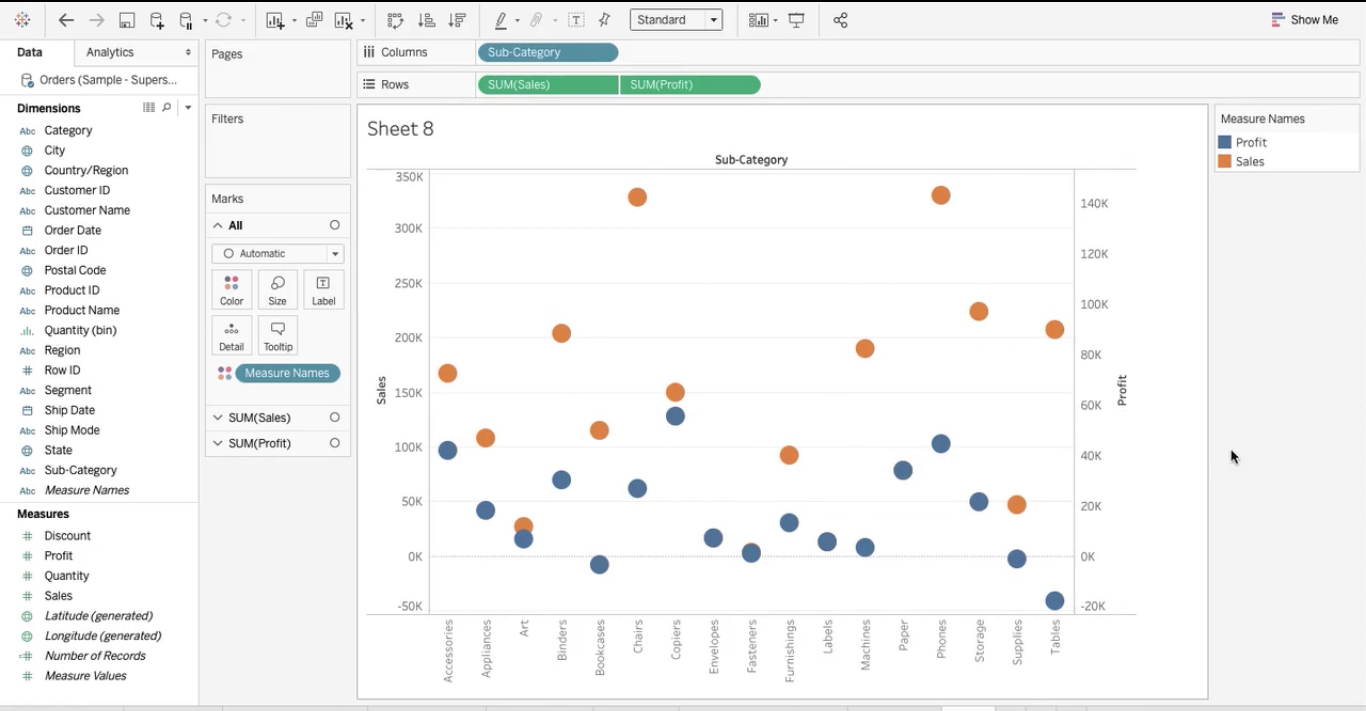
Task: Open the Standard fit dropdown
Action: (x=676, y=20)
